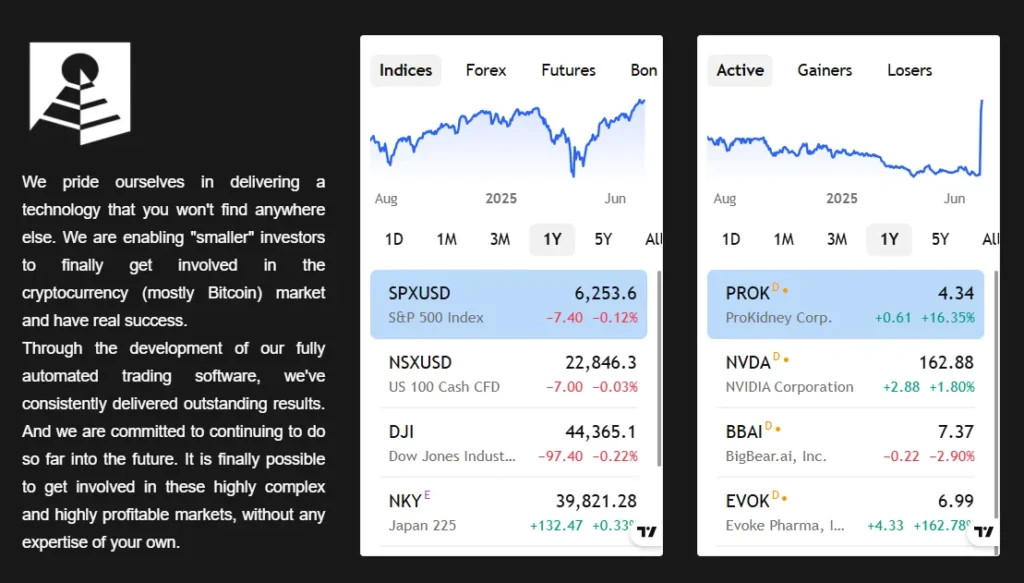The width and height of the screenshot is (1024, 583).
Task: Set indices chart range to 3M
Action: (500, 239)
